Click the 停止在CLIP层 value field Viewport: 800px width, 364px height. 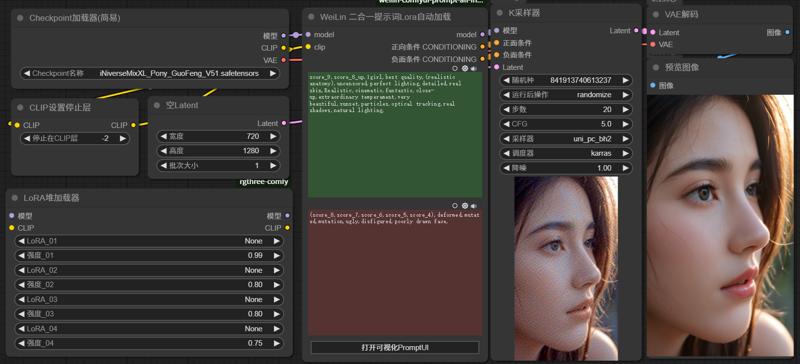pyautogui.click(x=74, y=138)
